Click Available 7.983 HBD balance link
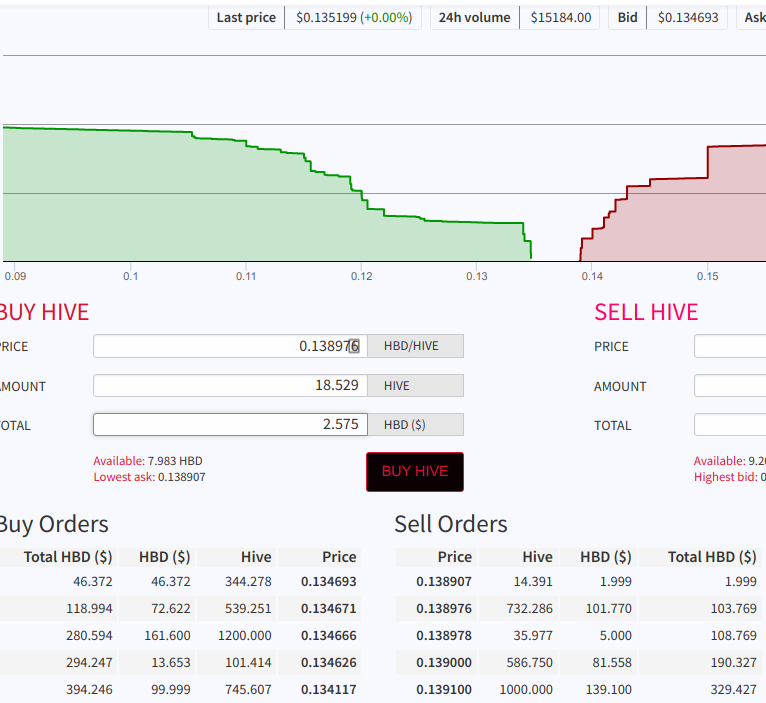The image size is (766, 703). 148,461
